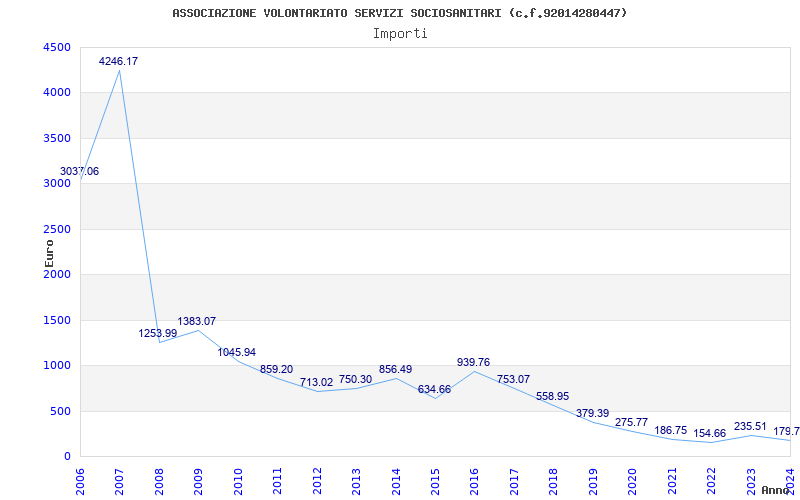Select data label 558.95

point(553,396)
